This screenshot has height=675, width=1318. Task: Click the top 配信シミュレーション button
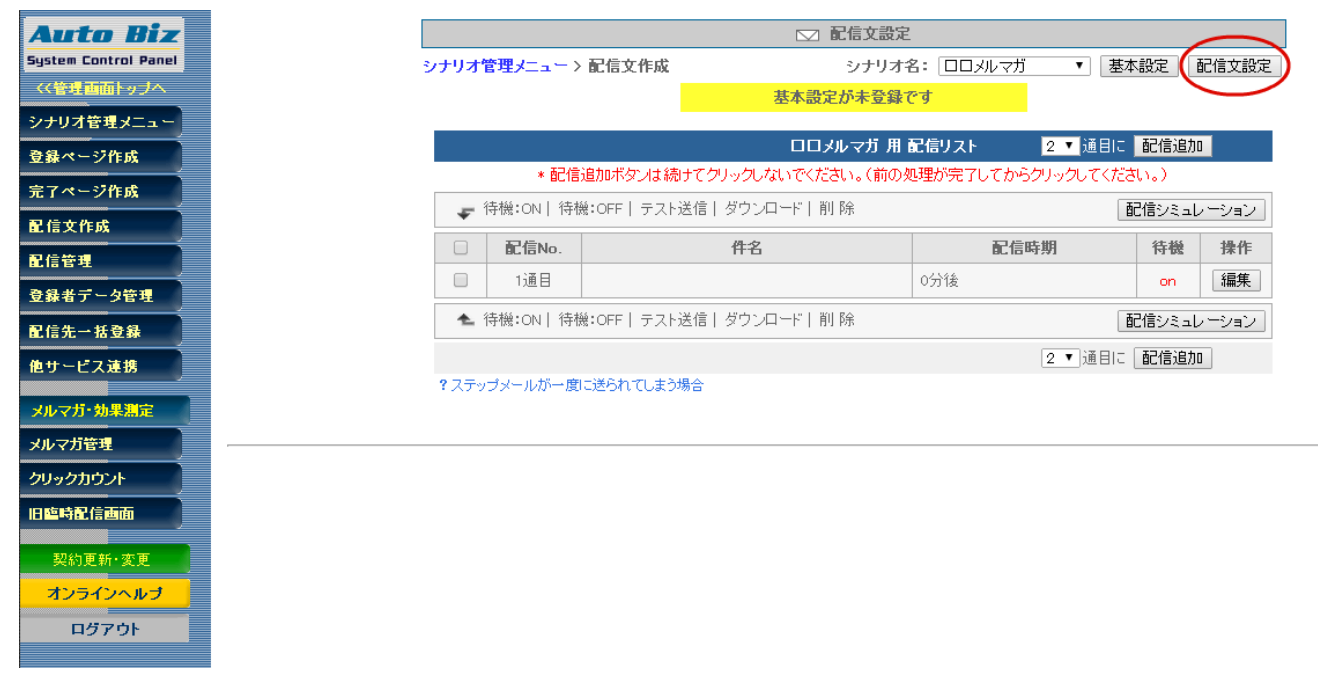coord(1191,210)
